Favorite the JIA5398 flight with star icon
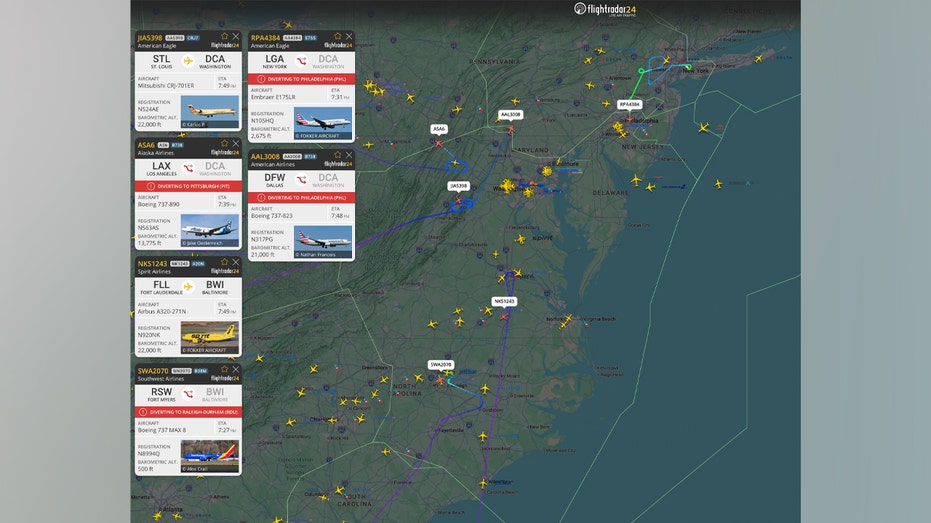This screenshot has width=931, height=523. (225, 36)
